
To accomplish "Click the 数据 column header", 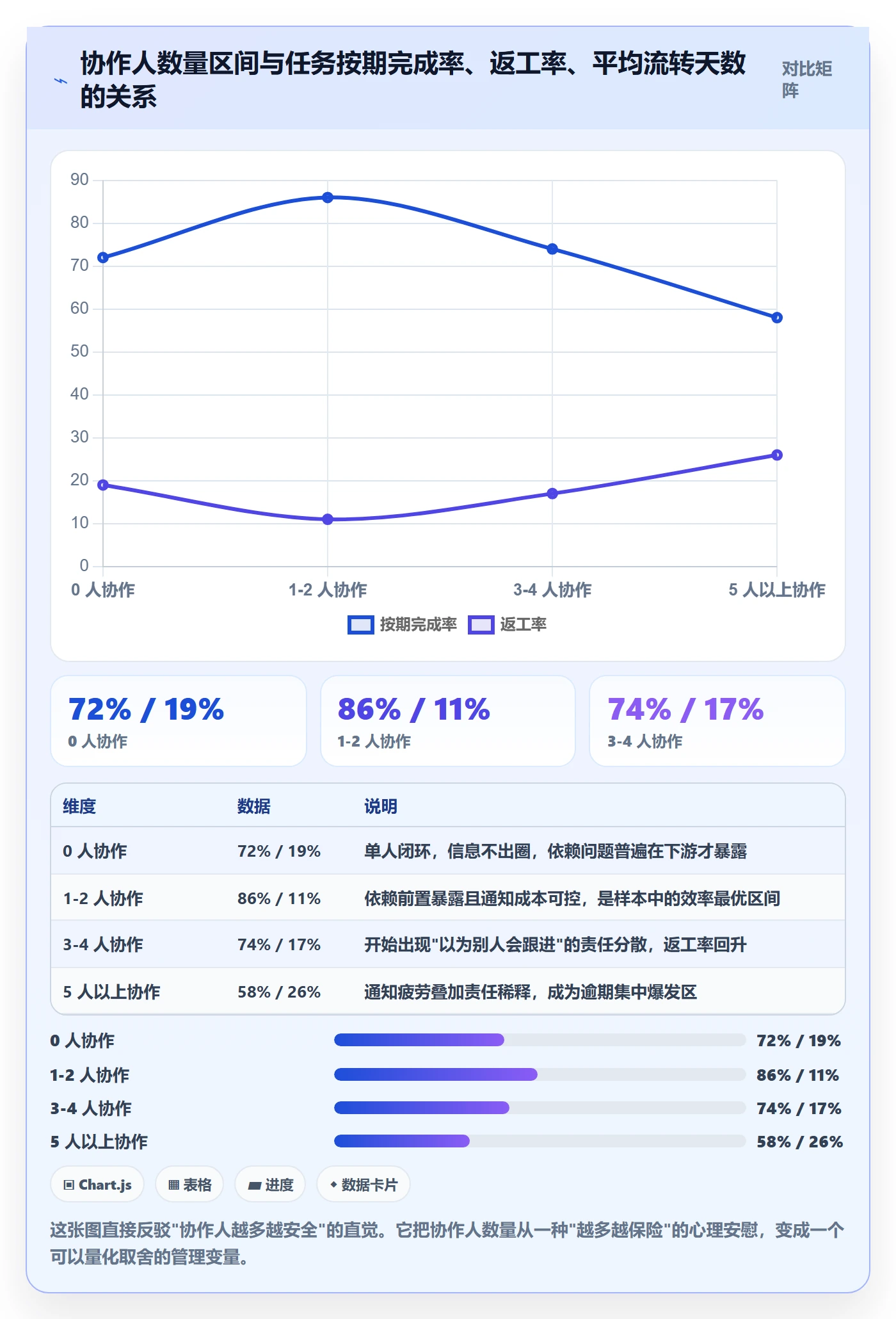I will (x=254, y=806).
